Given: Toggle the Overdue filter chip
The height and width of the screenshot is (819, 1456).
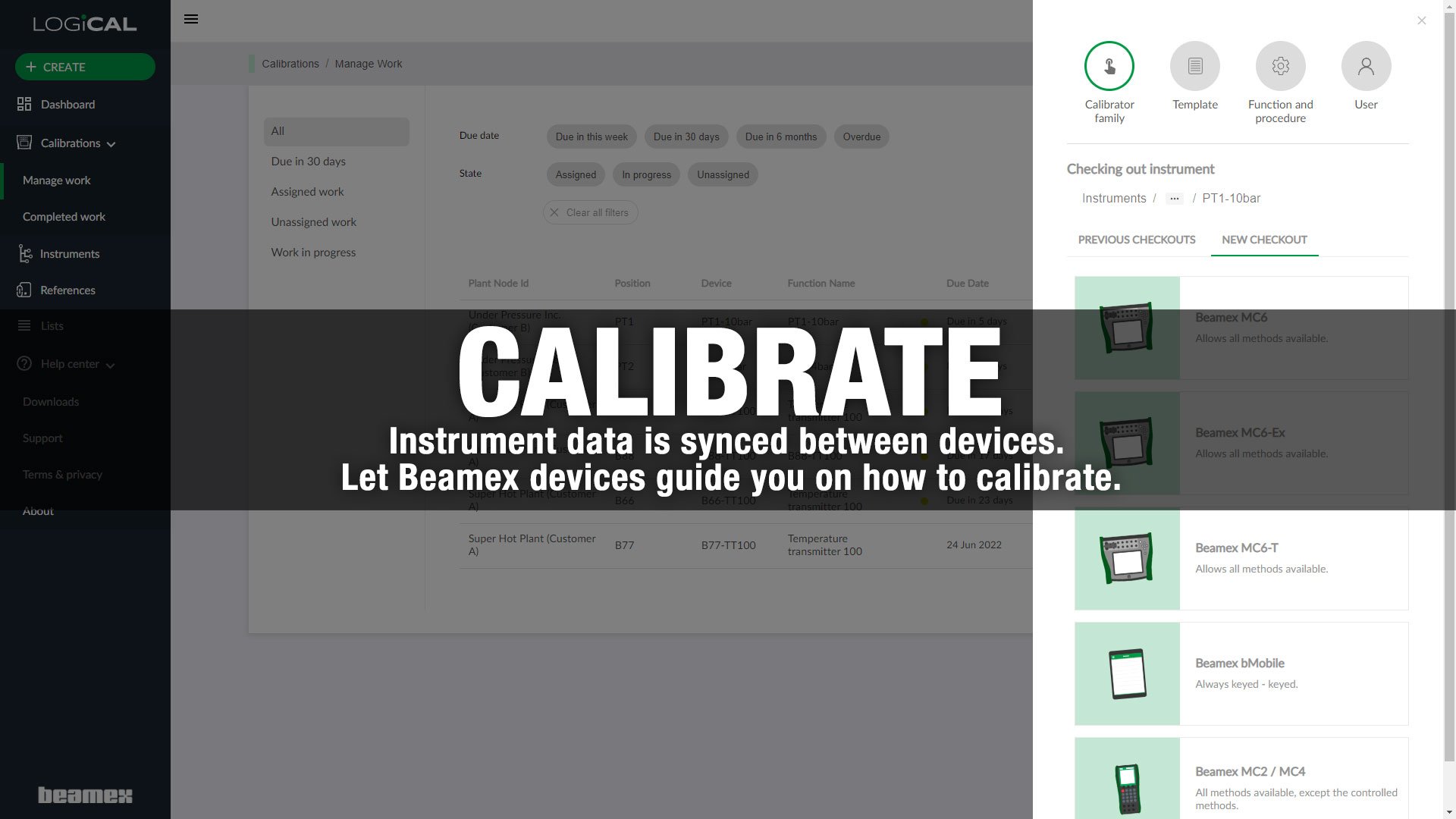Looking at the screenshot, I should [861, 136].
